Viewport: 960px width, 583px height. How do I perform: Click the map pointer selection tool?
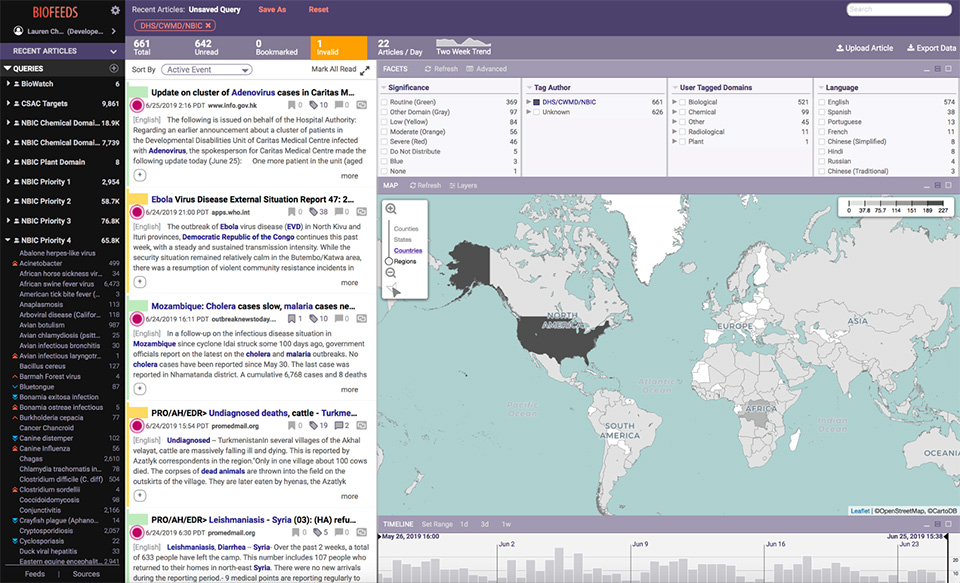coord(394,290)
